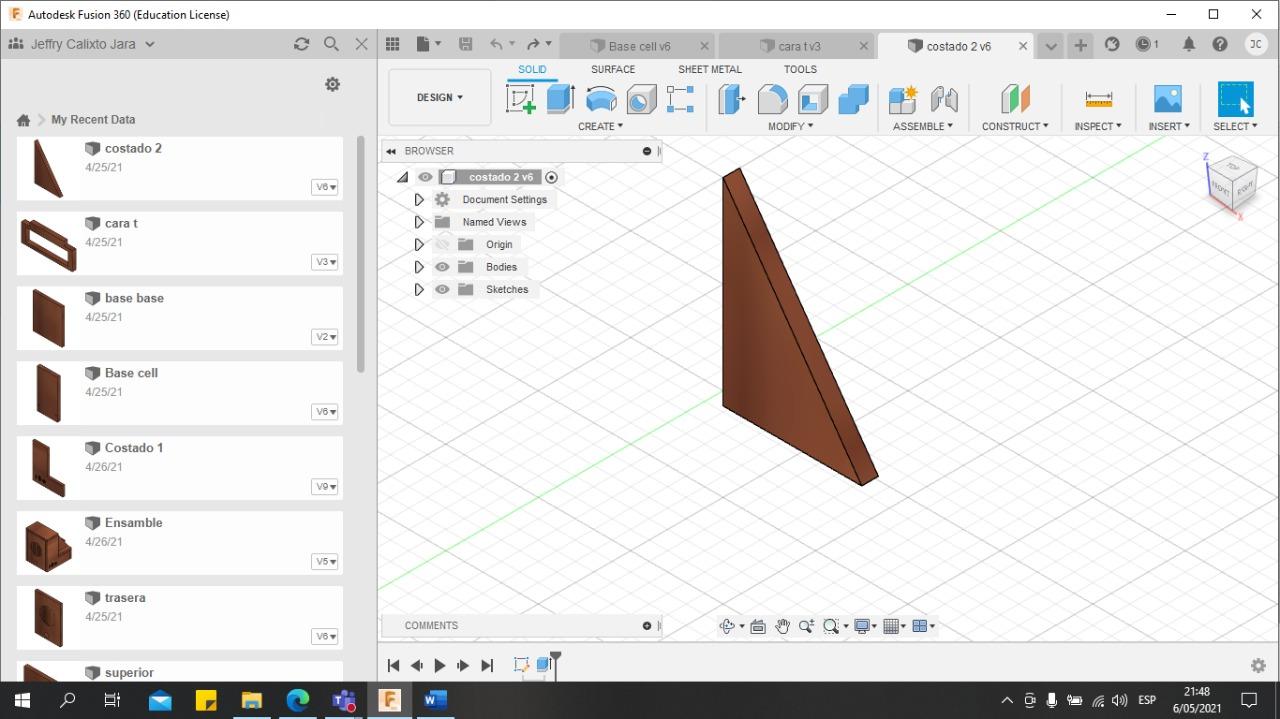The height and width of the screenshot is (719, 1280).
Task: Select the Look At tool
Action: click(x=758, y=626)
